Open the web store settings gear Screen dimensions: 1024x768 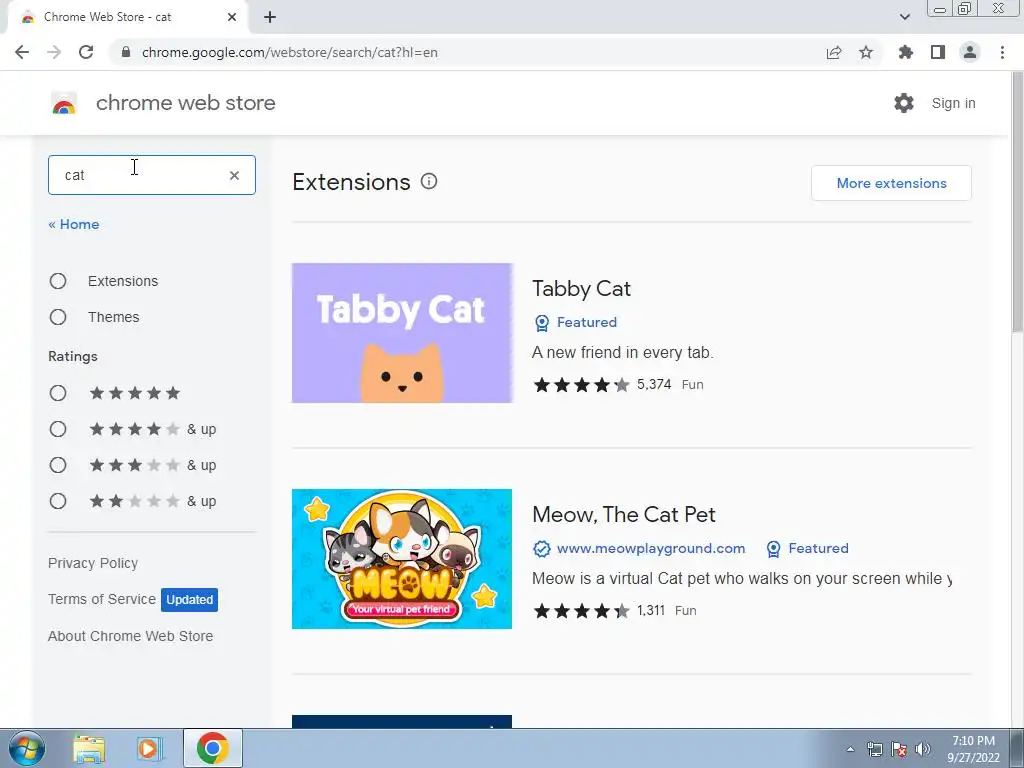click(904, 103)
